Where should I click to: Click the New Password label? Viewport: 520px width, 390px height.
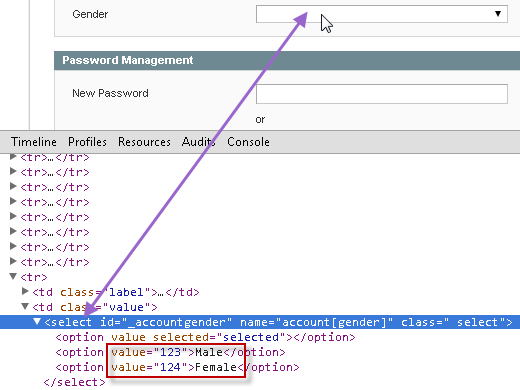click(x=110, y=93)
